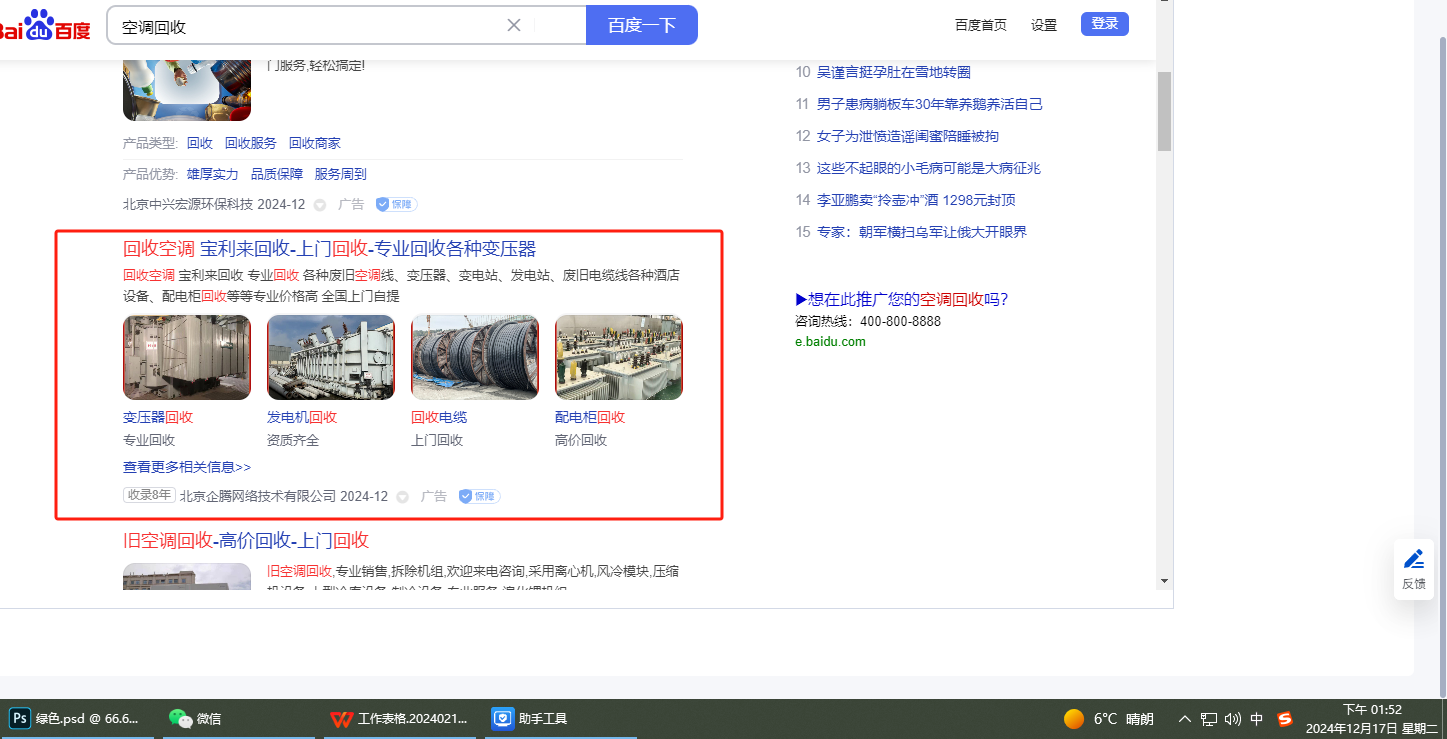Open the 设置 menu

coord(1044,25)
